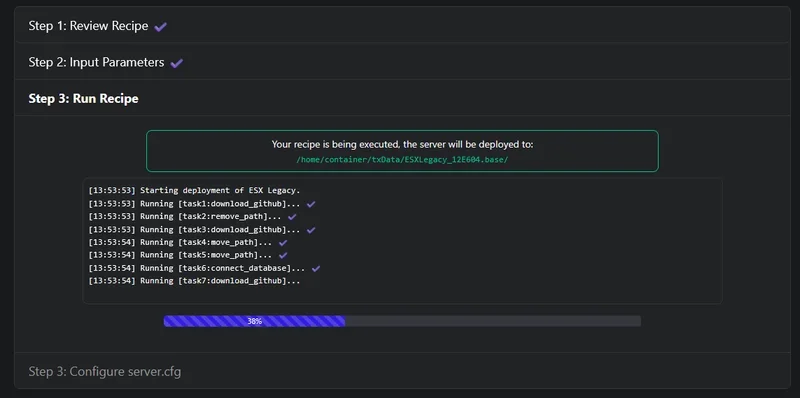Select the task1:download_github log line
The height and width of the screenshot is (398, 800).
coord(194,204)
